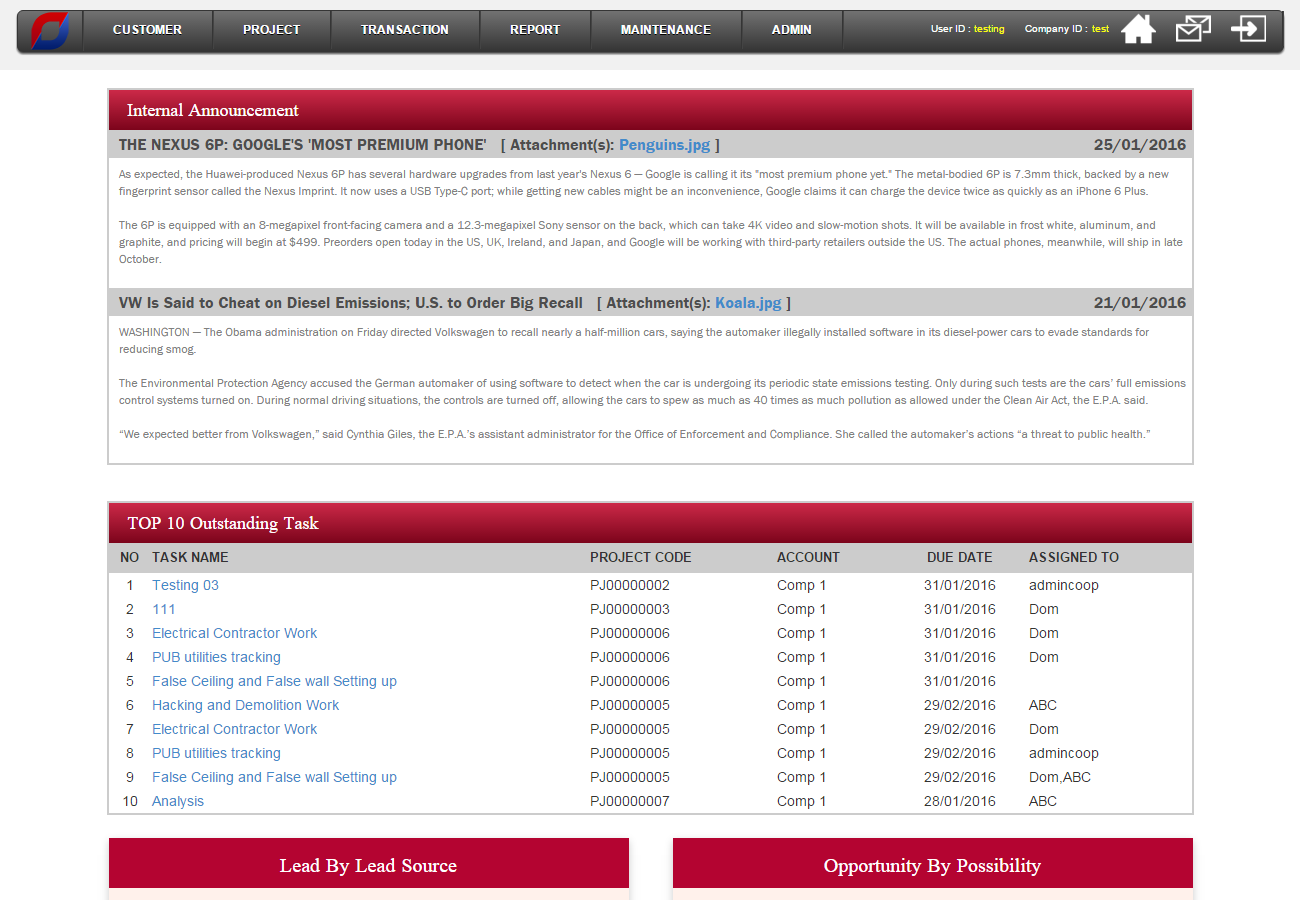
Task: Open the Testing 03 task
Action: click(x=185, y=585)
